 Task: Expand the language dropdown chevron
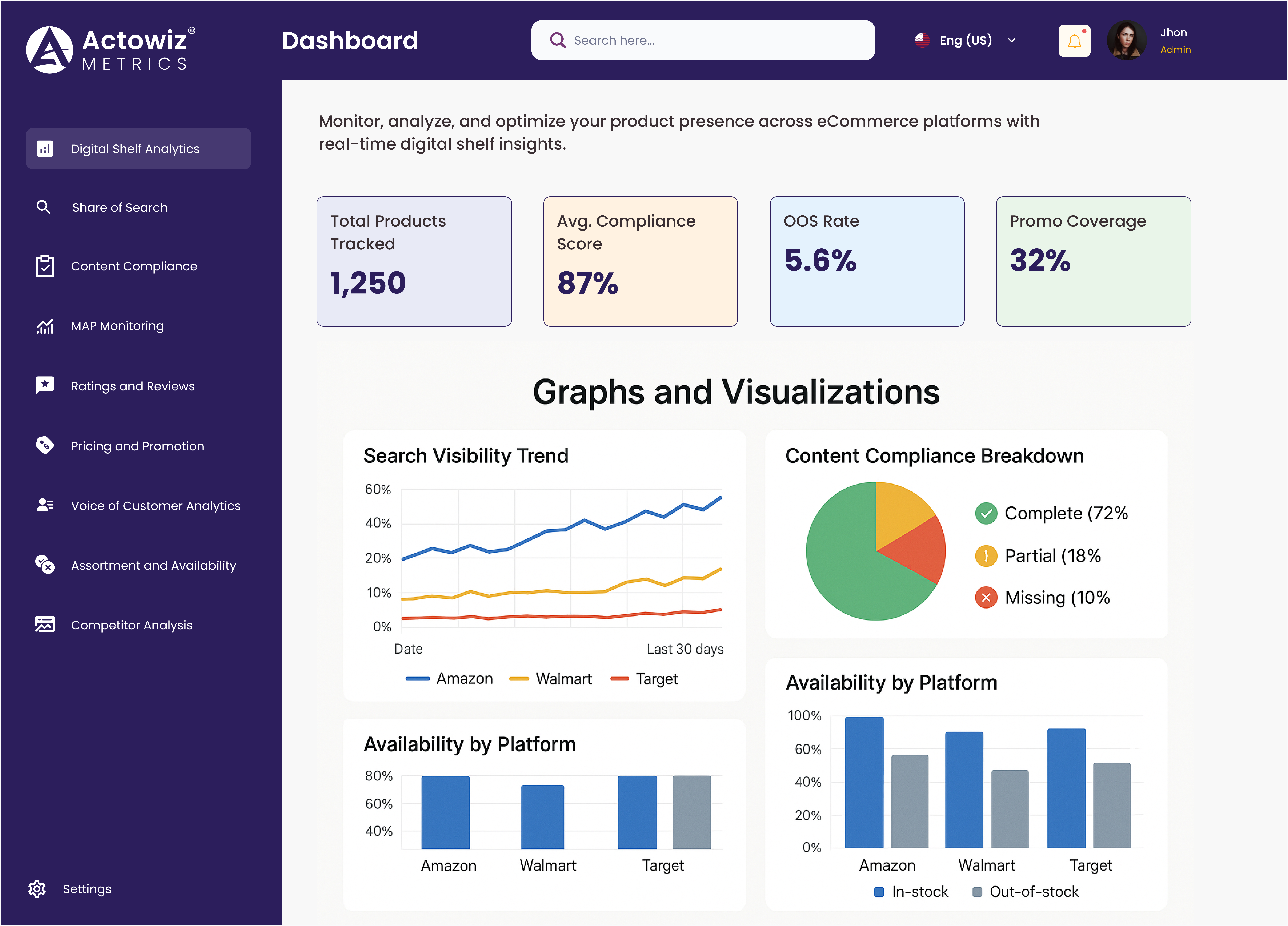tap(1011, 40)
